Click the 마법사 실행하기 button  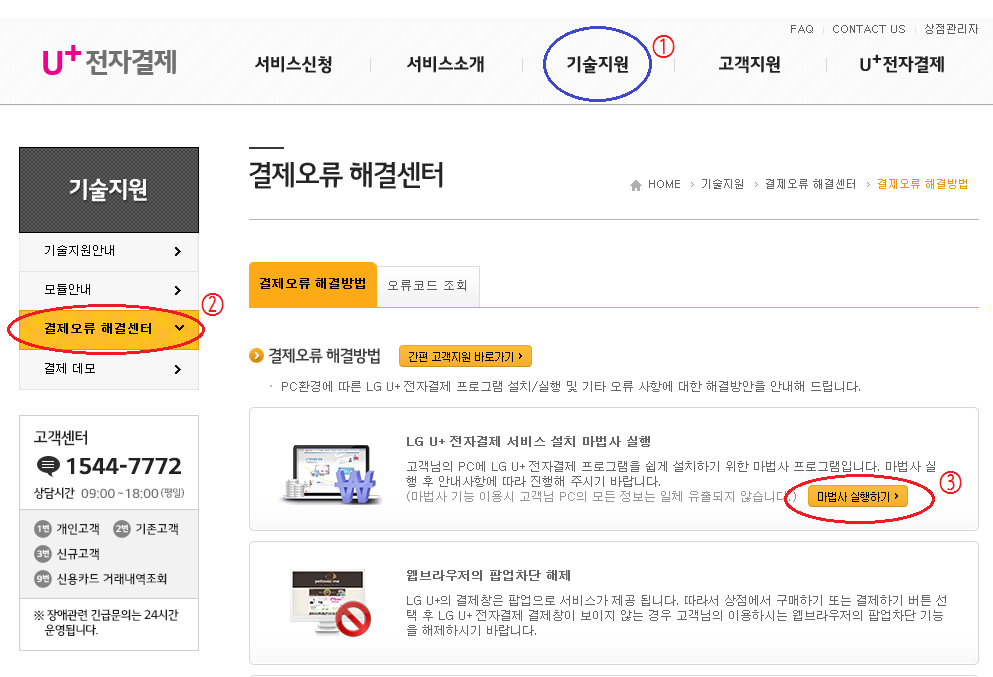tap(858, 497)
